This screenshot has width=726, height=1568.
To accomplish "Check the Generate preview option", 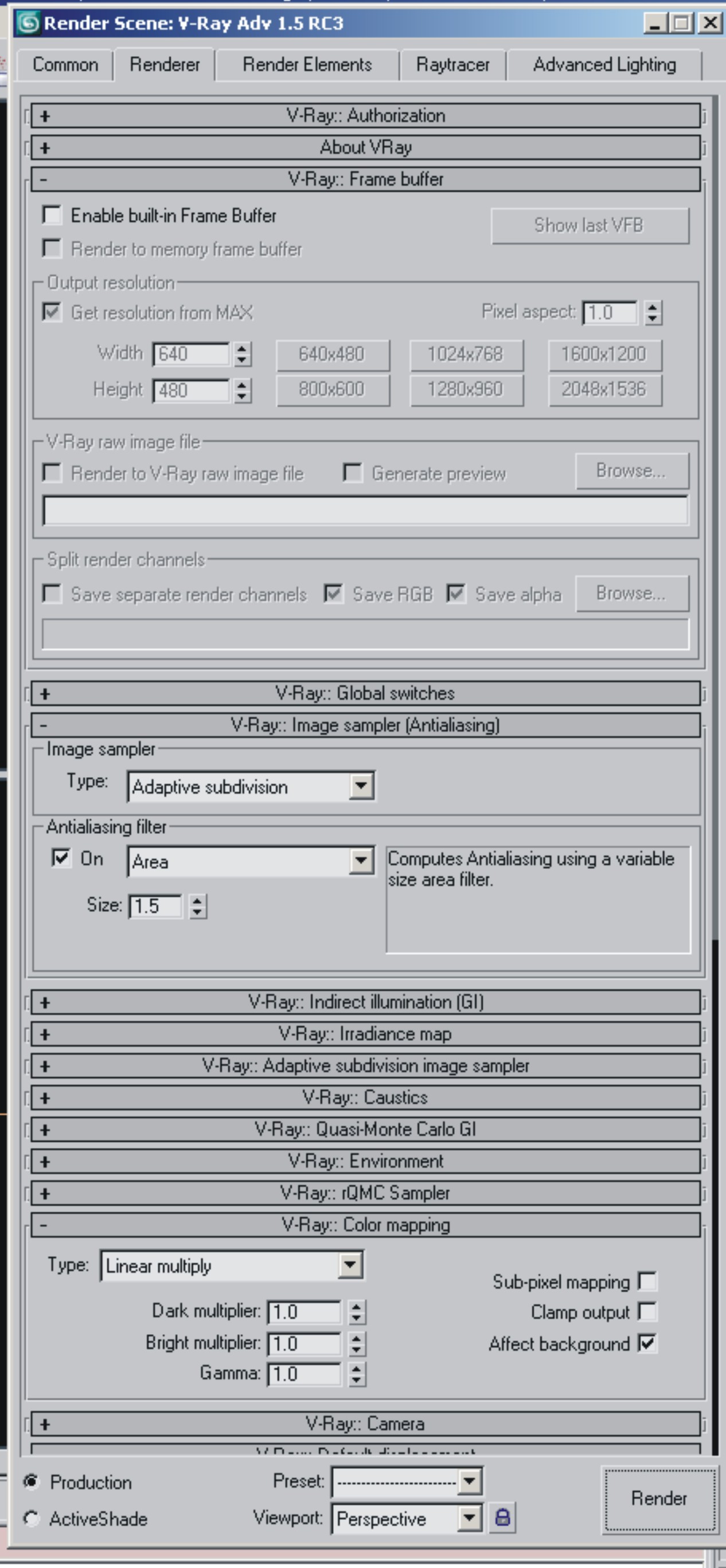I will (353, 472).
